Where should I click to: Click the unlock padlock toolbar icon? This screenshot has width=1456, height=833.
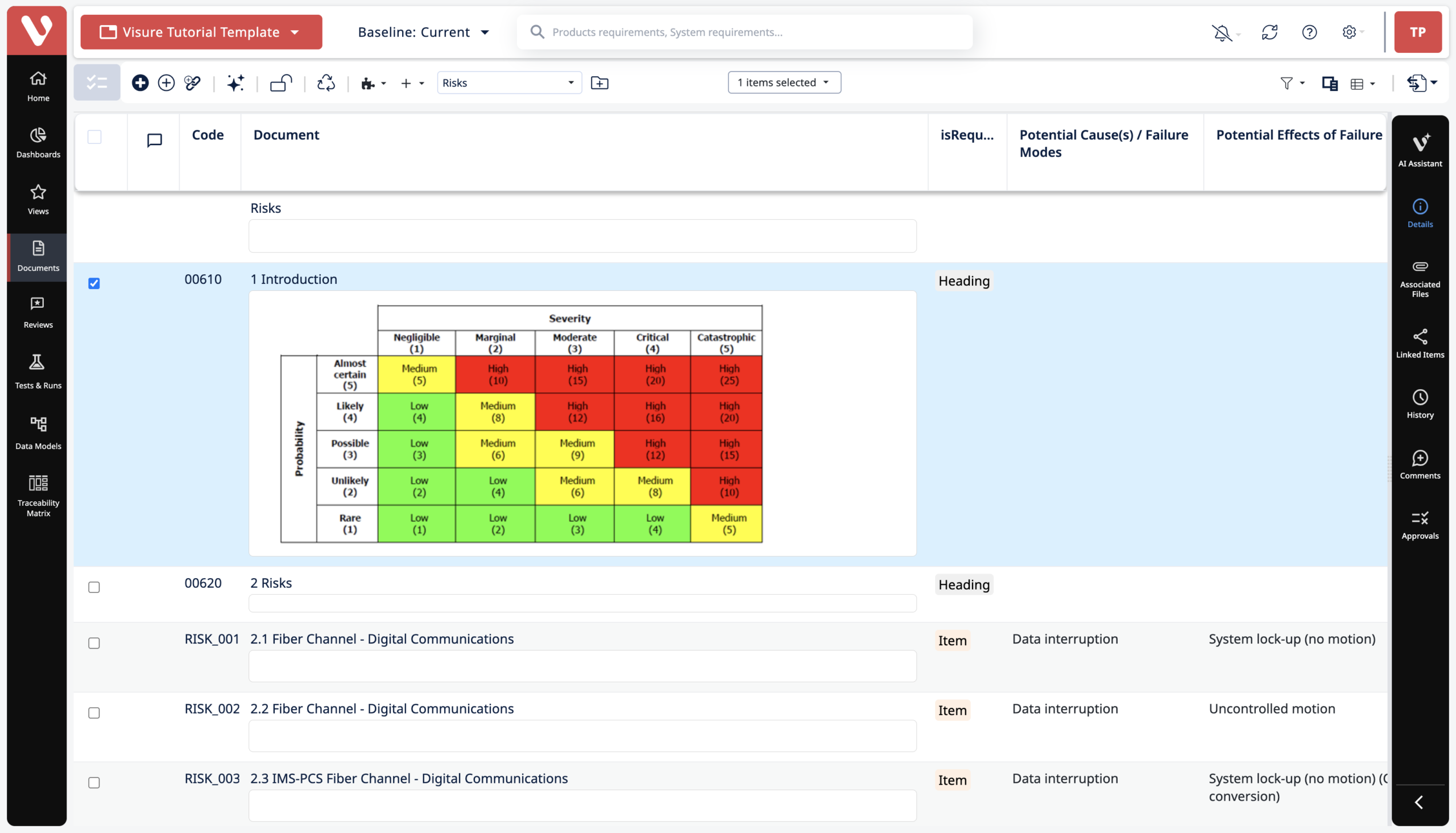tap(281, 83)
